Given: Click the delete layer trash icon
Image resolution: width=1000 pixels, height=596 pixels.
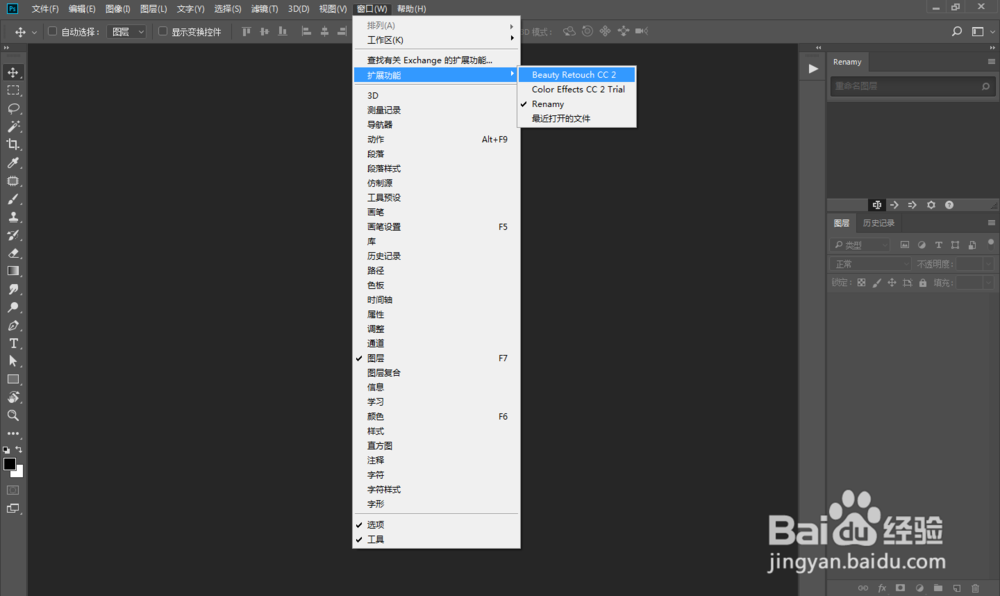Looking at the screenshot, I should click(975, 588).
